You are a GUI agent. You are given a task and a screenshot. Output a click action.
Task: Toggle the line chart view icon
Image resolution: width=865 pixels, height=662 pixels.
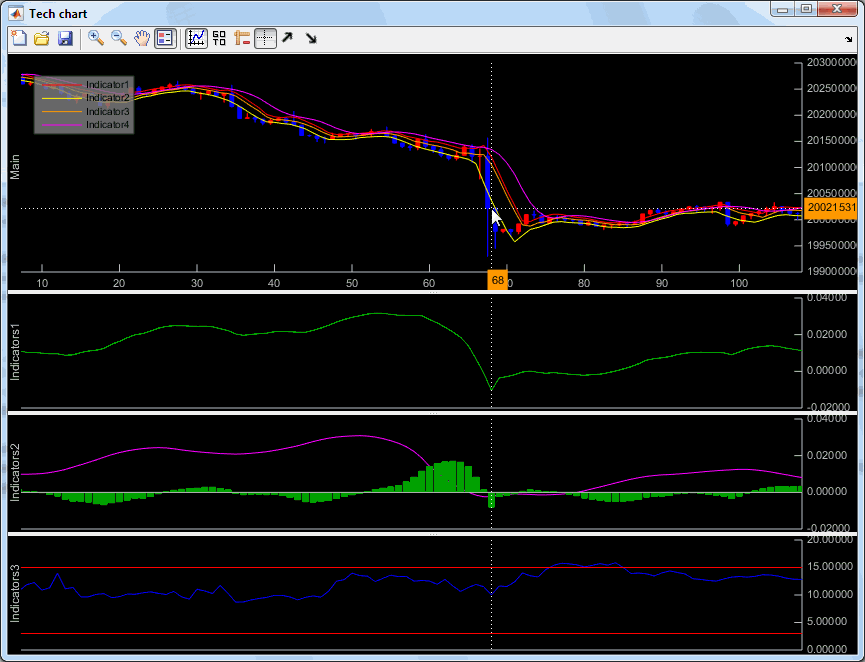[196, 38]
